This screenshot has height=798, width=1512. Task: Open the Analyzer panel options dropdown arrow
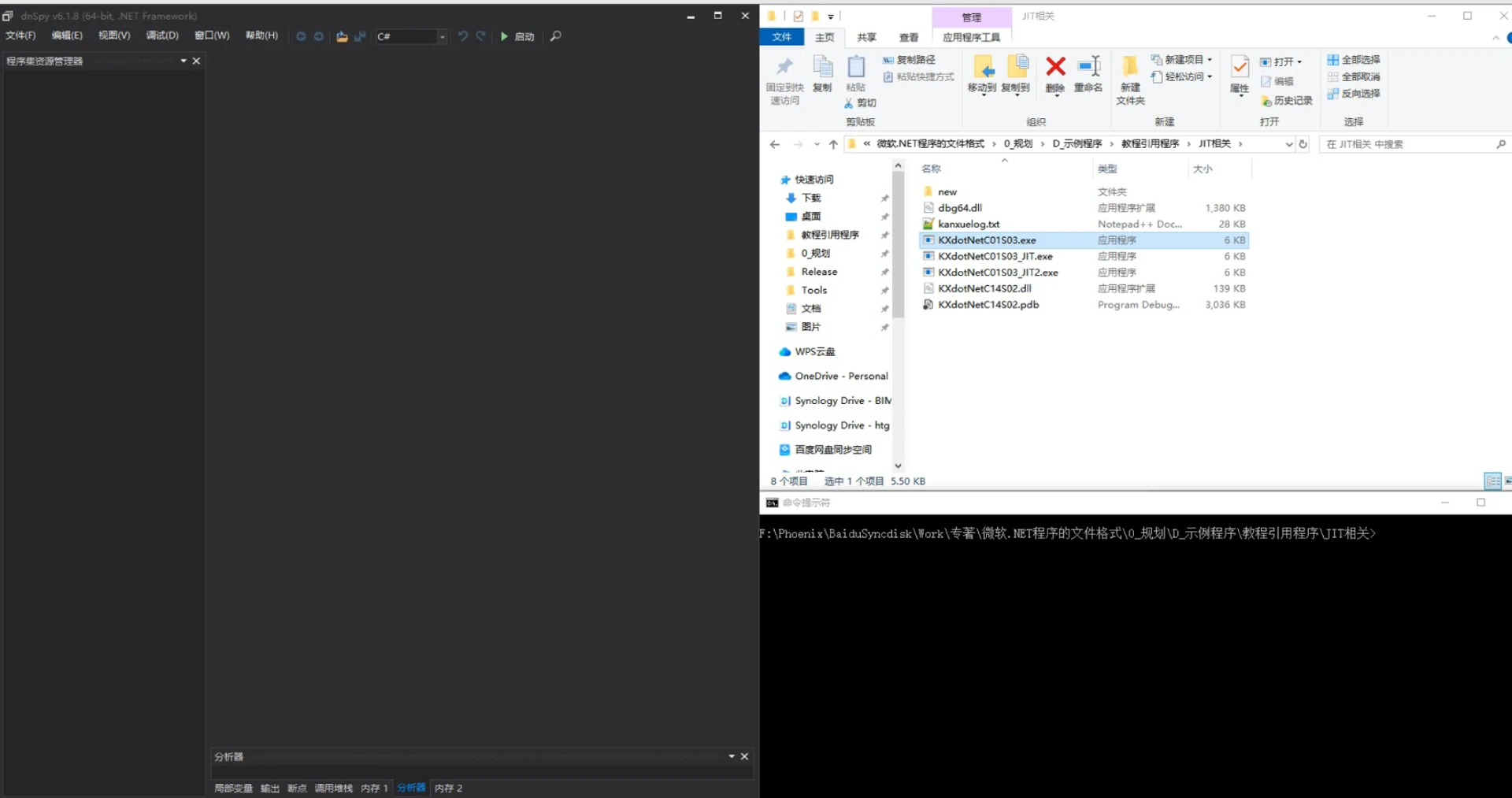point(732,756)
